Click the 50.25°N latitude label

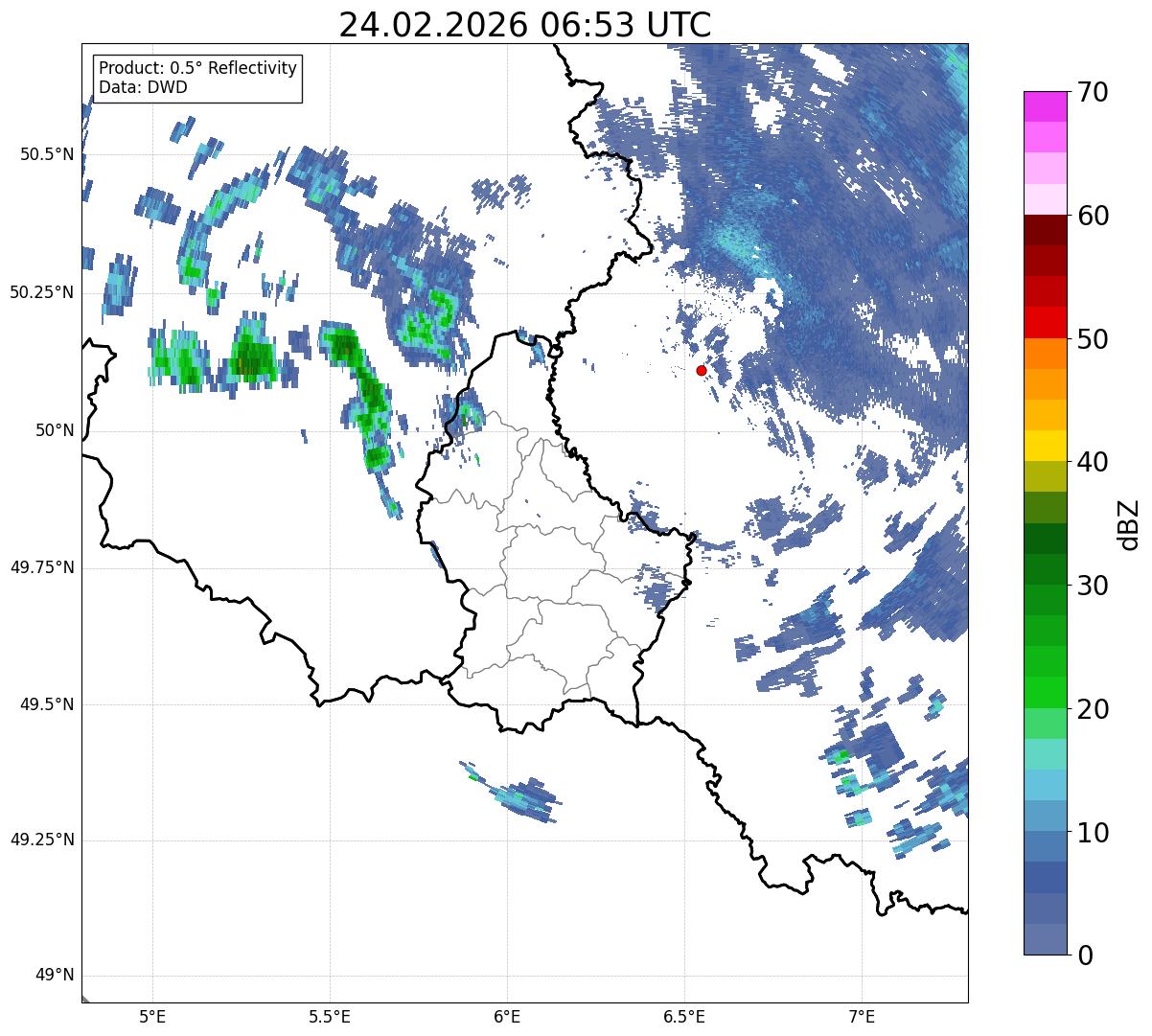pos(42,292)
